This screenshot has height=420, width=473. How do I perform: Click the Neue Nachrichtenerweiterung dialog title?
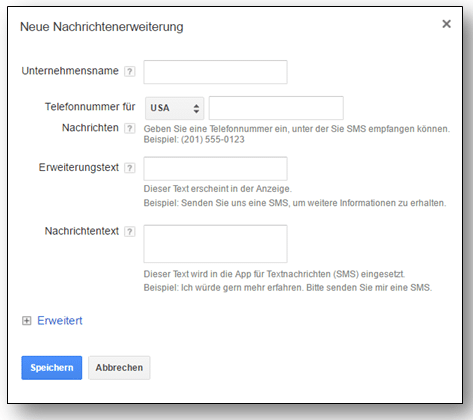(102, 27)
